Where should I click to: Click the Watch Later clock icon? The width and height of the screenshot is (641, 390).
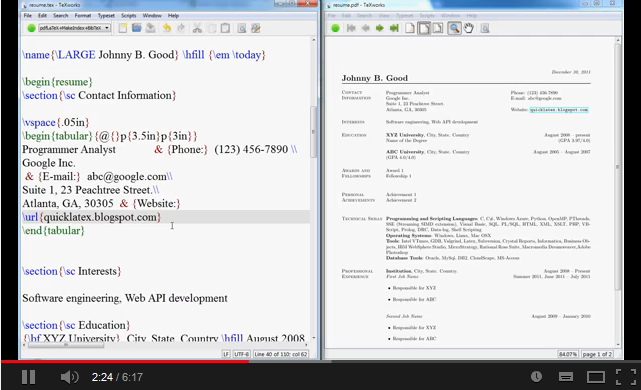click(x=536, y=377)
